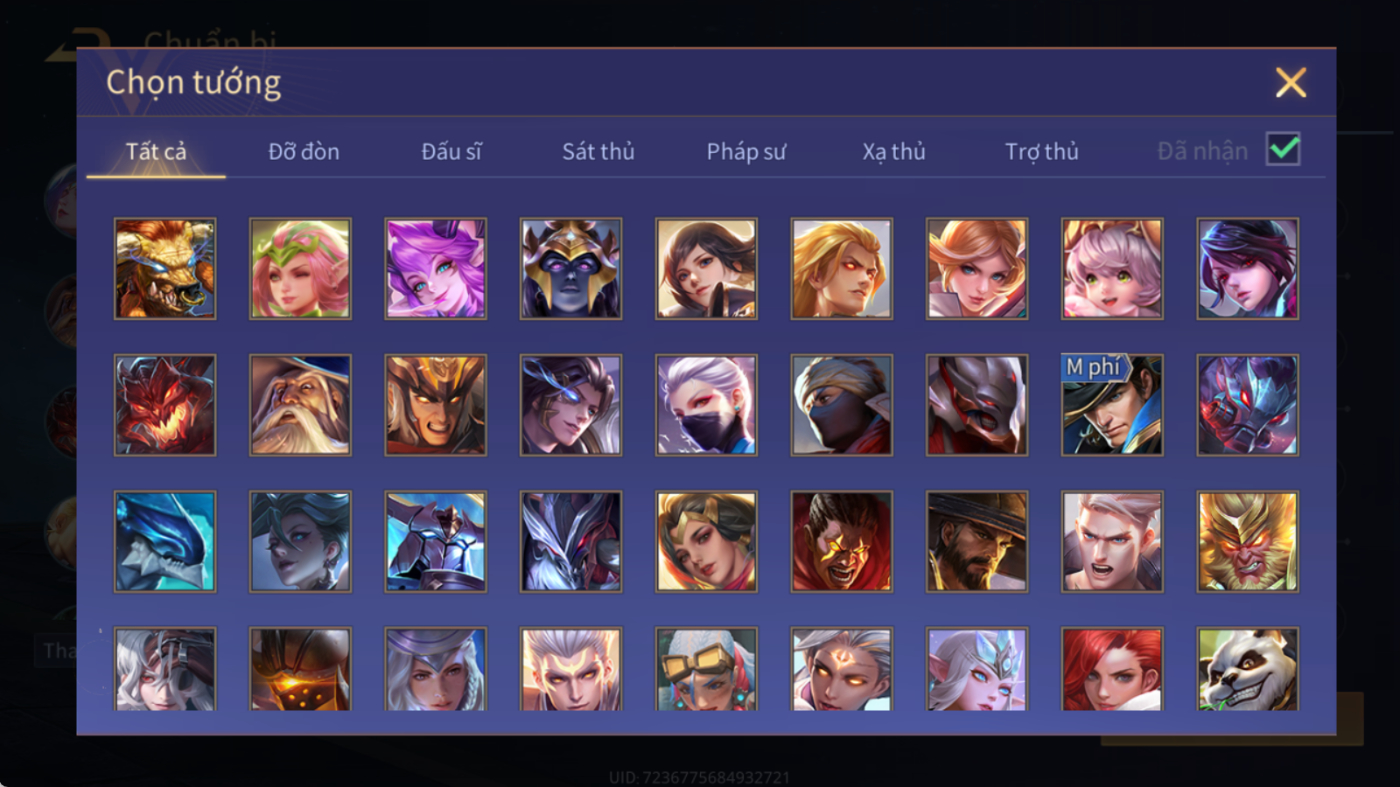Pick the golden monkey king hero
The image size is (1400, 787).
[x=1247, y=541]
